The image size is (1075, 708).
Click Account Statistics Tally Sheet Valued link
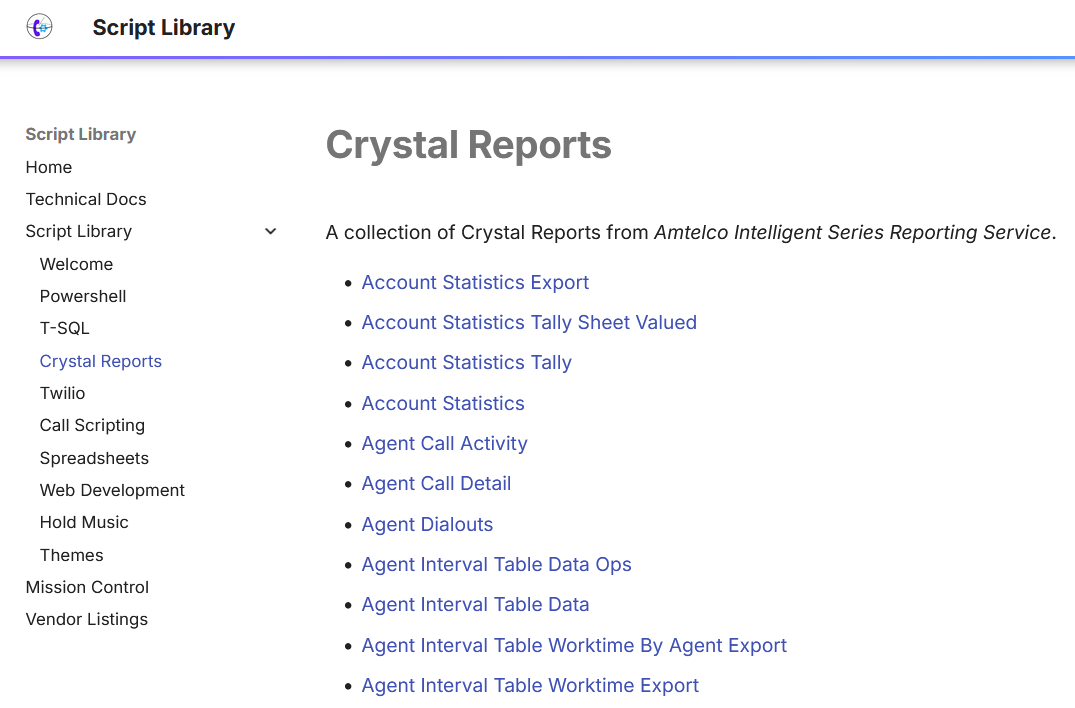(x=529, y=322)
